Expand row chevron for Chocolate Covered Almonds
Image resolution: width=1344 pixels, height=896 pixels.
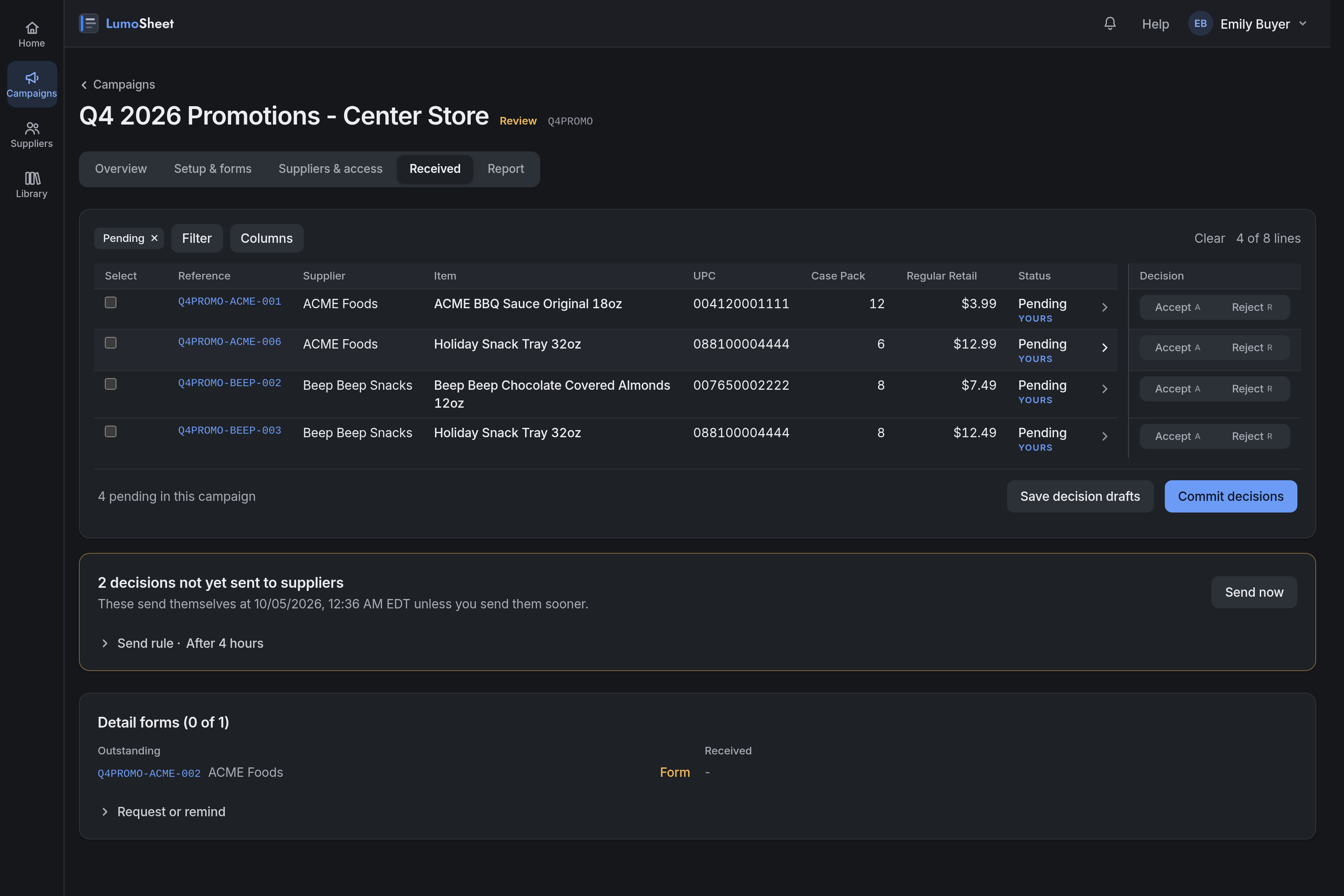coord(1105,389)
